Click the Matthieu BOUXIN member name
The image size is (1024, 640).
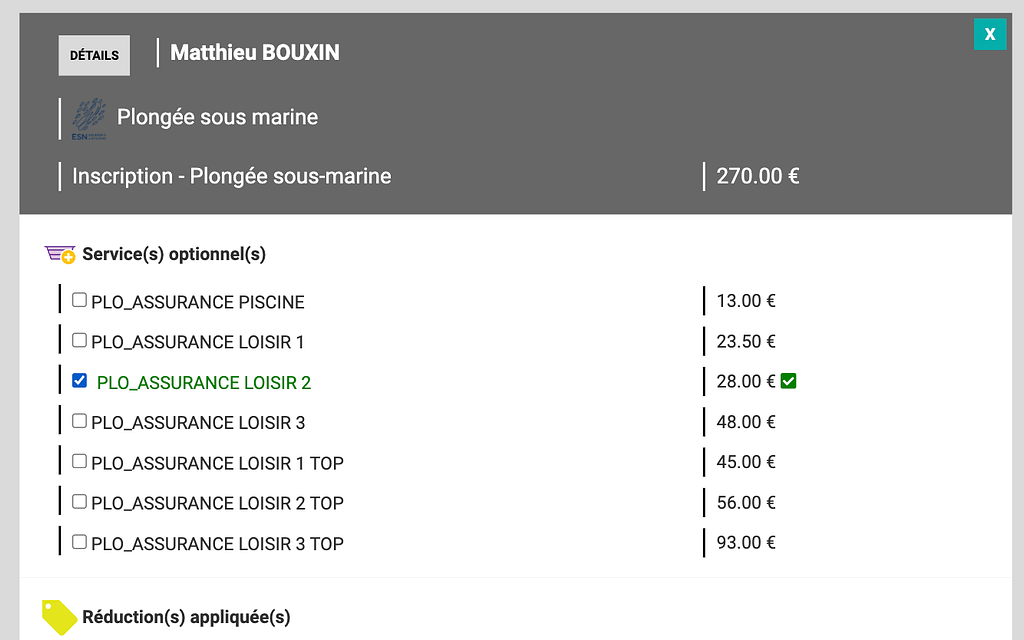pyautogui.click(x=255, y=53)
